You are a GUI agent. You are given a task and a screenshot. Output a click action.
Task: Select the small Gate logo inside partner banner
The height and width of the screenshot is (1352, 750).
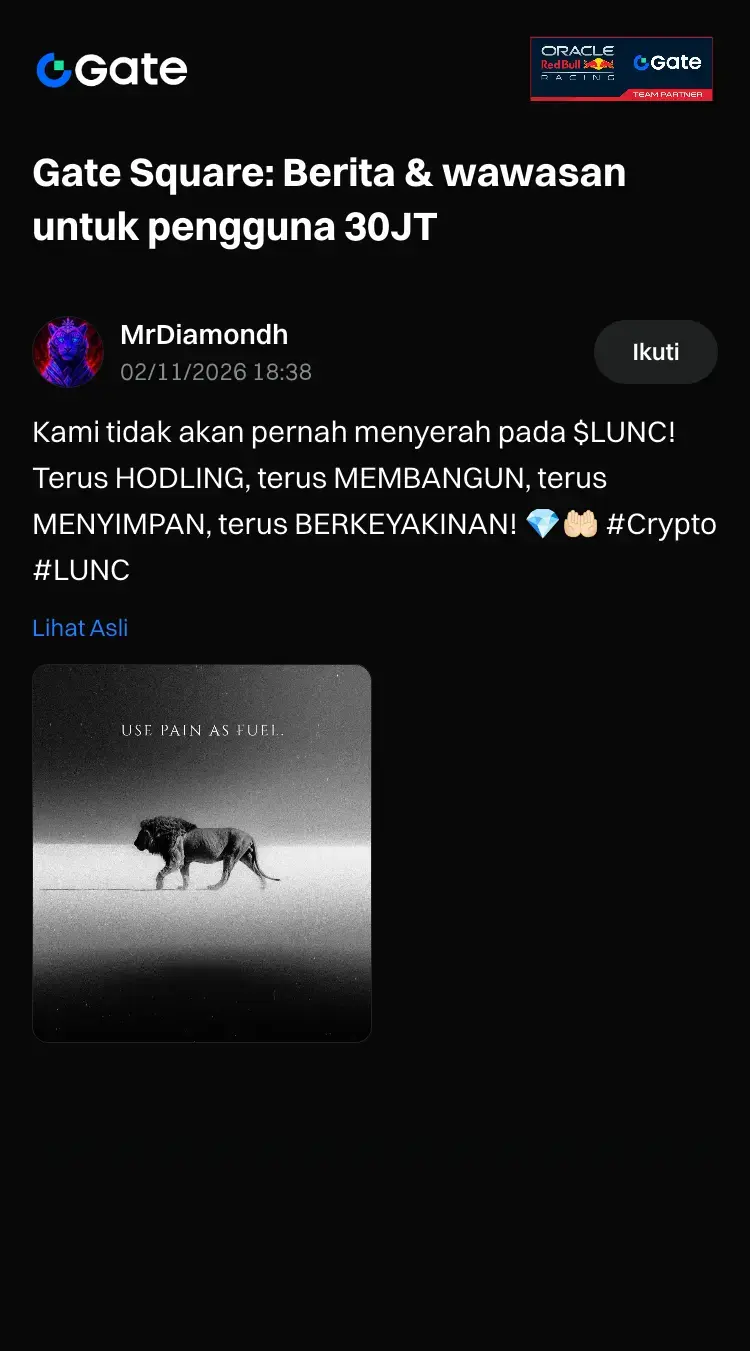pos(667,62)
